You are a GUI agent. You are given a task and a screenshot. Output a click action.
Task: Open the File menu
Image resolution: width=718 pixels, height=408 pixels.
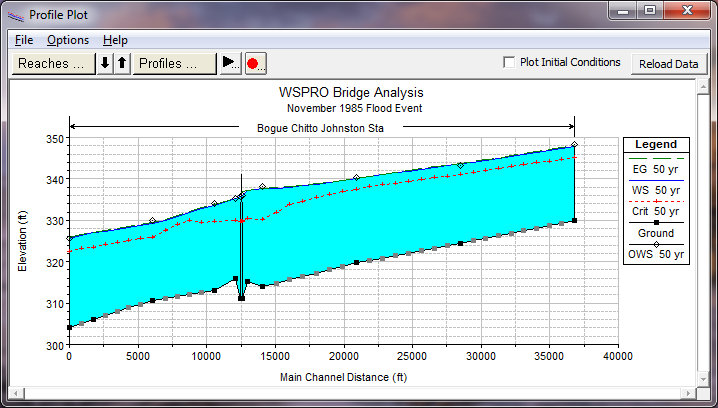click(24, 40)
